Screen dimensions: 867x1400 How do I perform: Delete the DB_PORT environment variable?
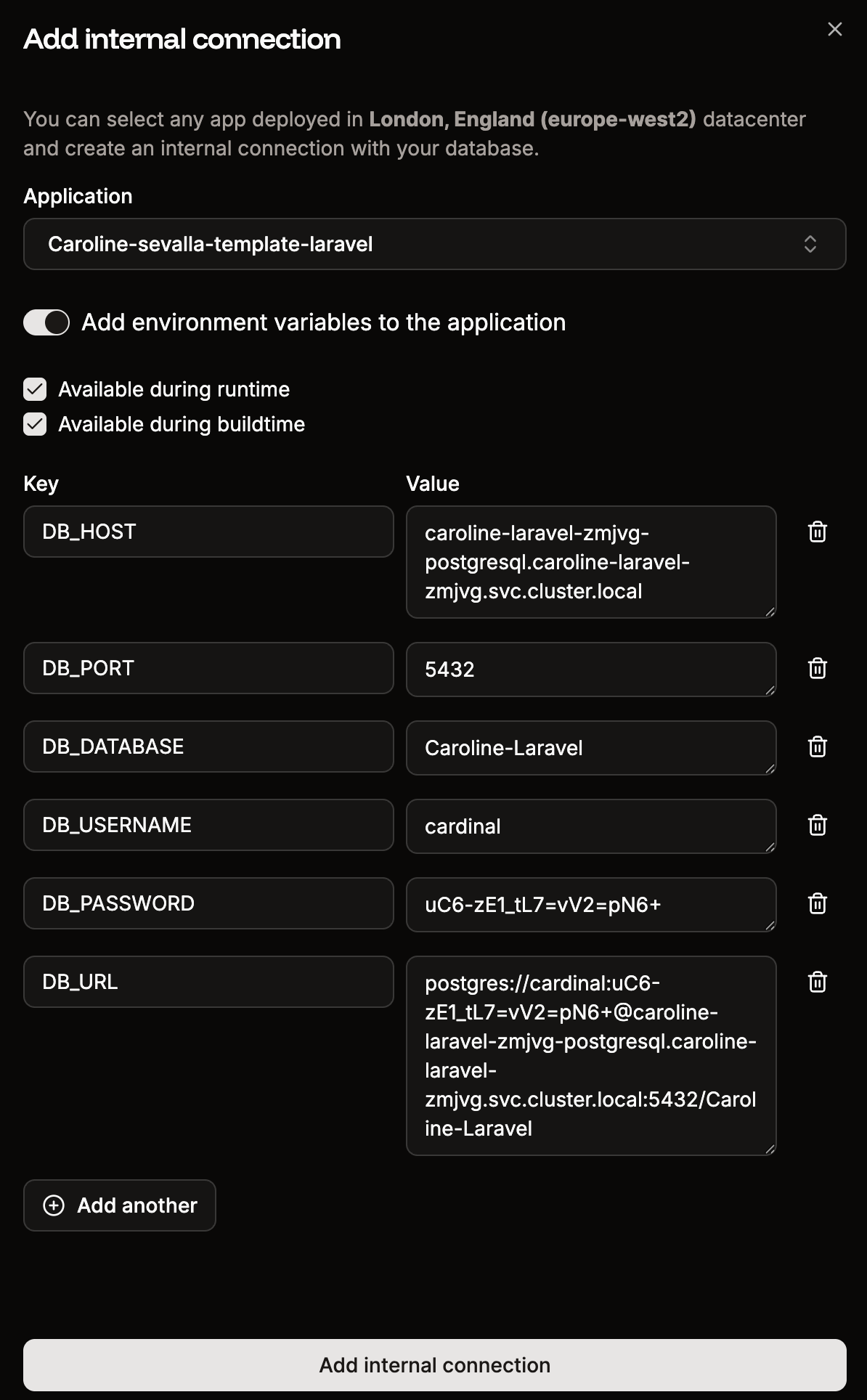[x=818, y=669]
